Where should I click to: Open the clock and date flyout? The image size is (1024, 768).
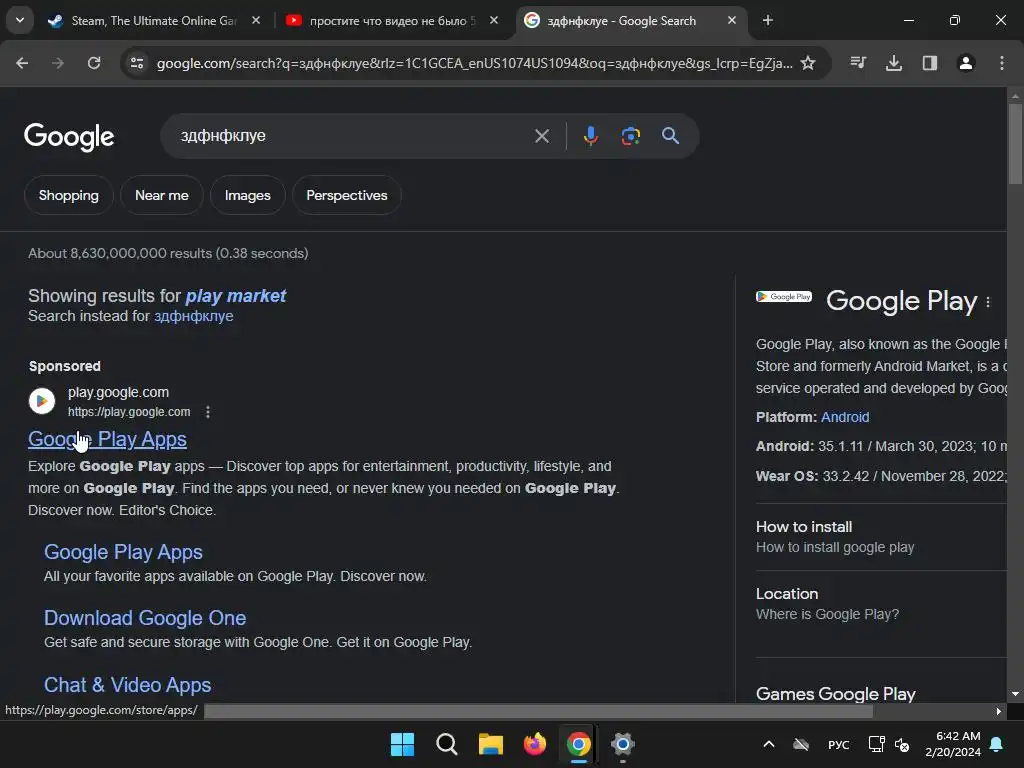click(953, 744)
